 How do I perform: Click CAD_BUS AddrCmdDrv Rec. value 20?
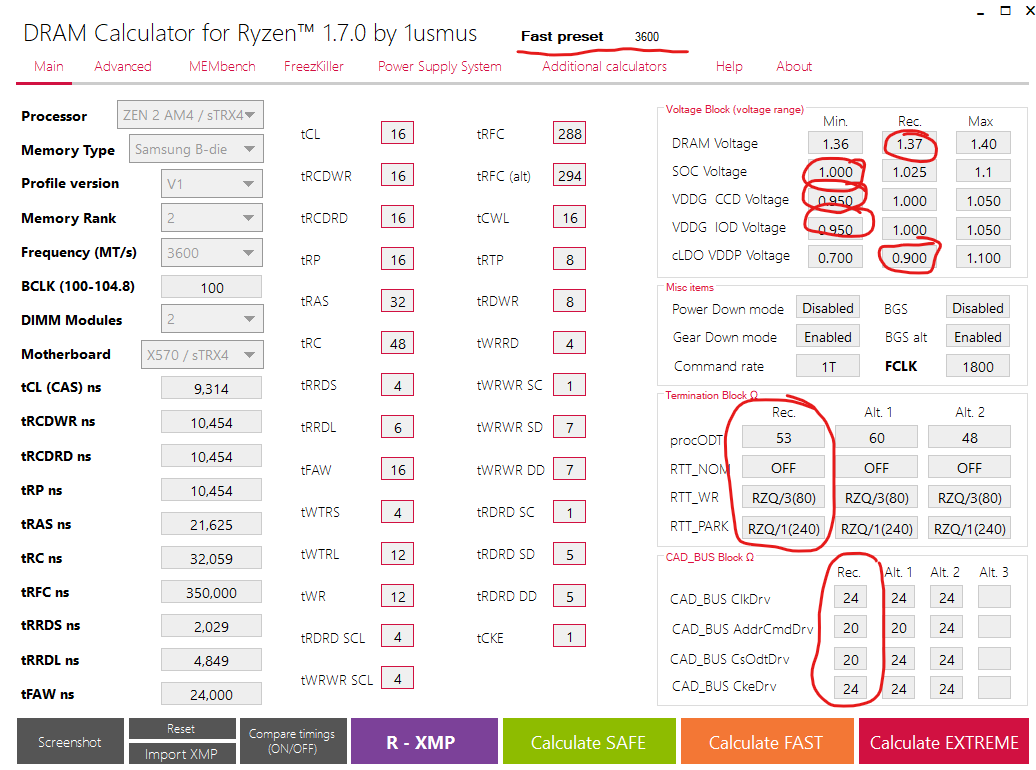pyautogui.click(x=851, y=628)
